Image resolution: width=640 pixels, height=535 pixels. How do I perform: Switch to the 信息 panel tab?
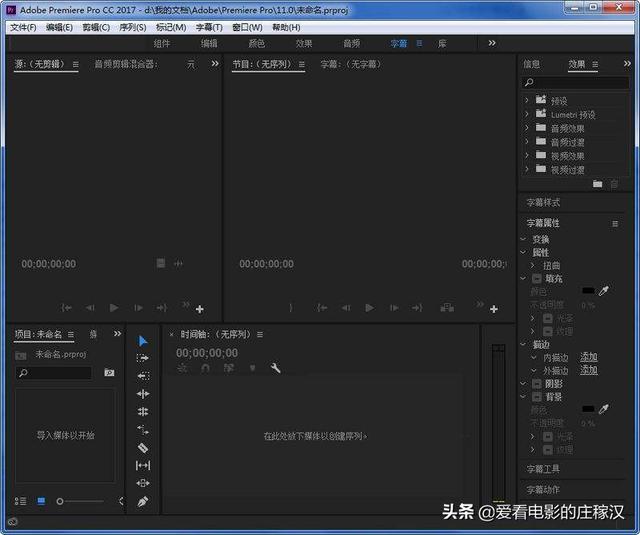(x=531, y=64)
